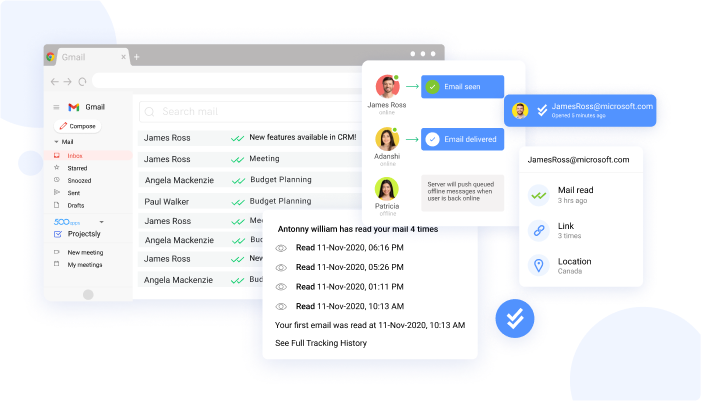Viewport: 701px width, 401px height.
Task: Click the Link chain icon
Action: (539, 230)
